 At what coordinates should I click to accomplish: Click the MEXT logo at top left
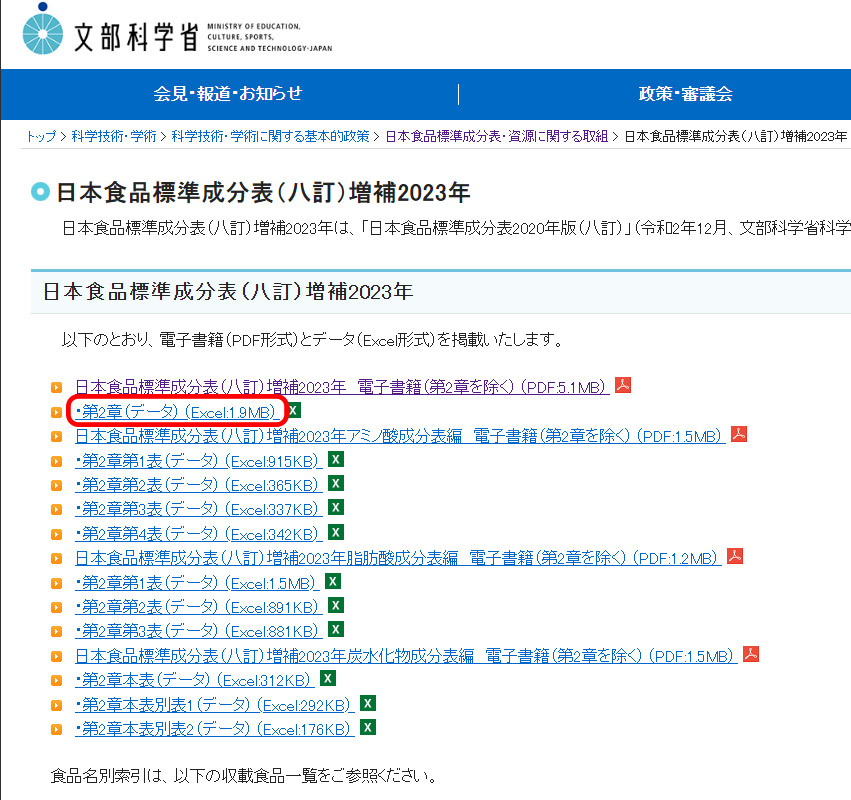tap(177, 30)
